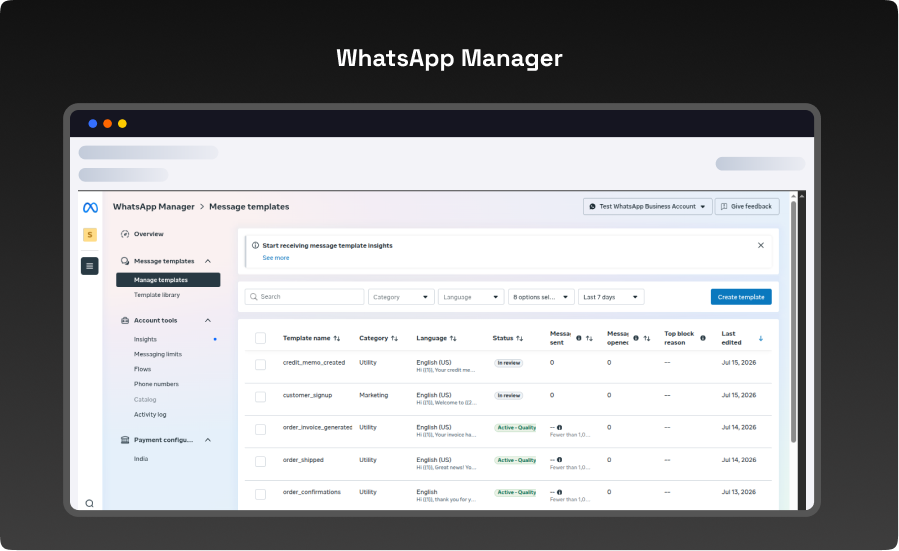The image size is (899, 551).
Task: Open the credit_memo_created template
Action: point(314,362)
